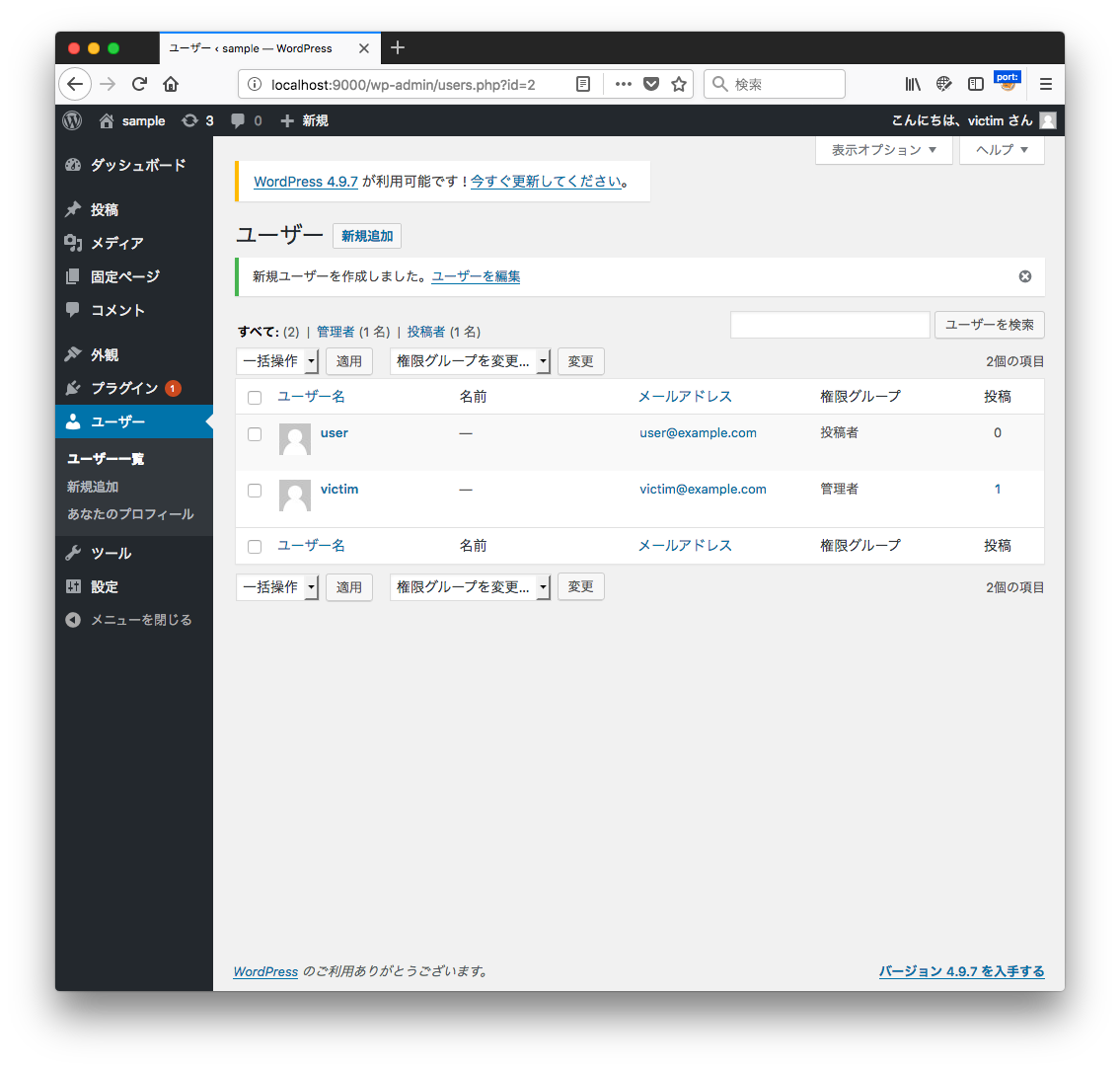Image resolution: width=1120 pixels, height=1070 pixels.
Task: Open the 一括操作 dropdown
Action: (x=277, y=361)
